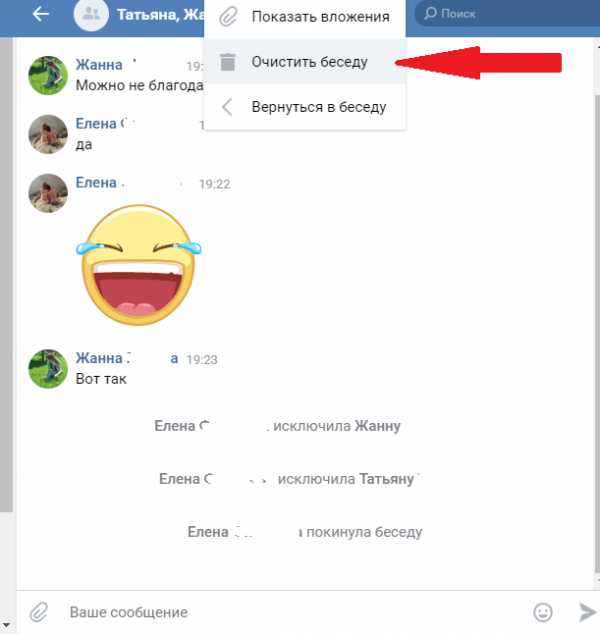Open the group chat avatar in the header
Image resolution: width=600 pixels, height=634 pixels.
click(91, 14)
